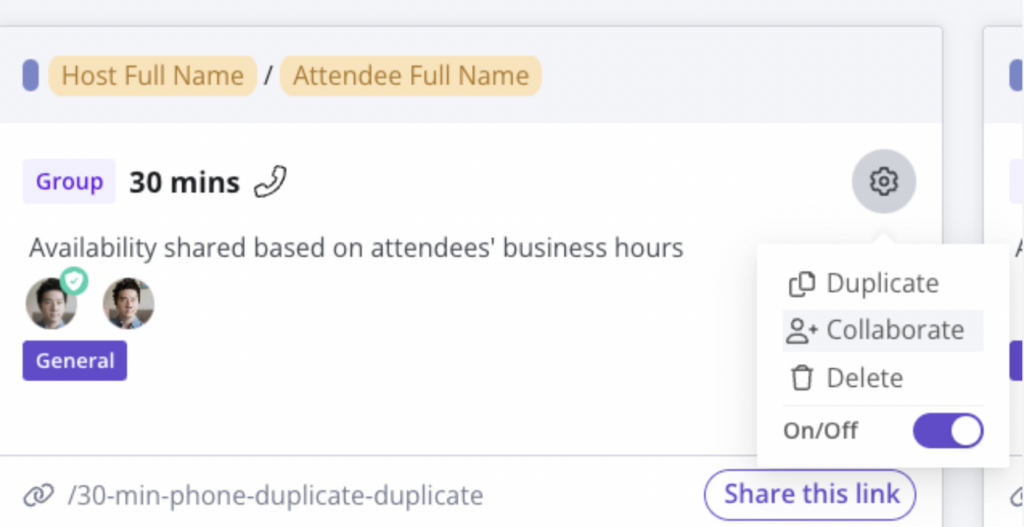Click the second attendee avatar
The image size is (1024, 527).
[129, 304]
